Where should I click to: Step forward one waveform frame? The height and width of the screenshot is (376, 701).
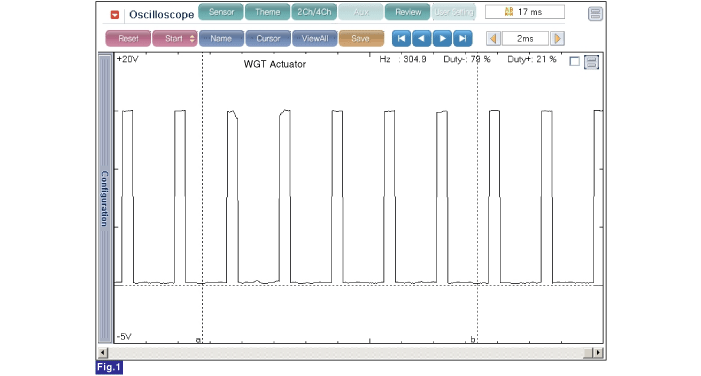[442, 38]
